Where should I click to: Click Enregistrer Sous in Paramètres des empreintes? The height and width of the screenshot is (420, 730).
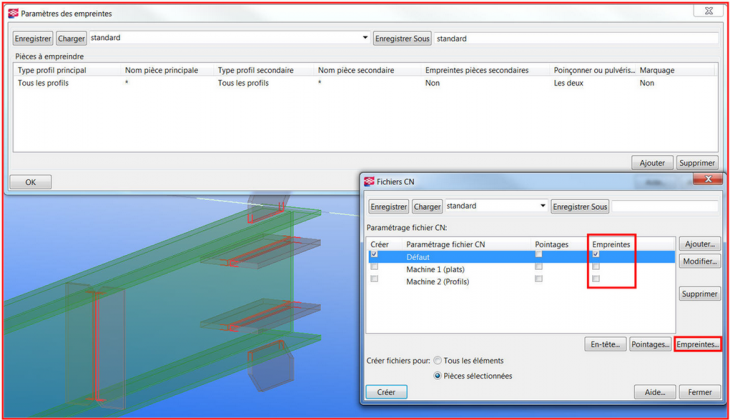[402, 38]
